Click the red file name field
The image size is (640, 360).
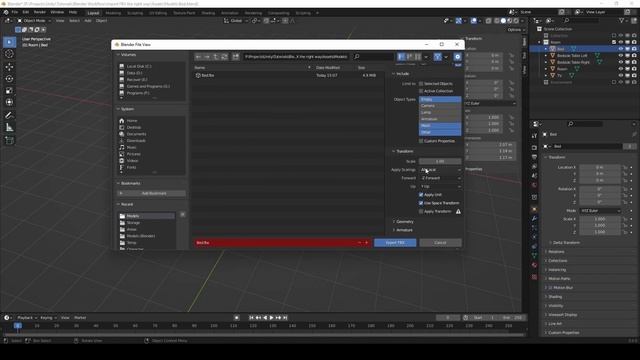[282, 242]
